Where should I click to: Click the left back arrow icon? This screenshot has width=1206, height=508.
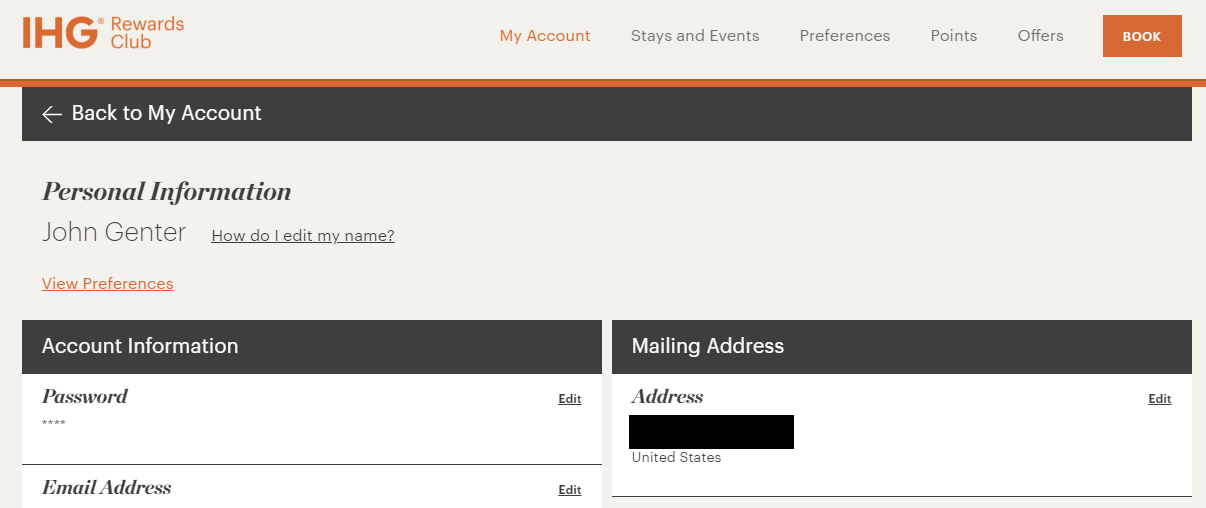coord(52,114)
